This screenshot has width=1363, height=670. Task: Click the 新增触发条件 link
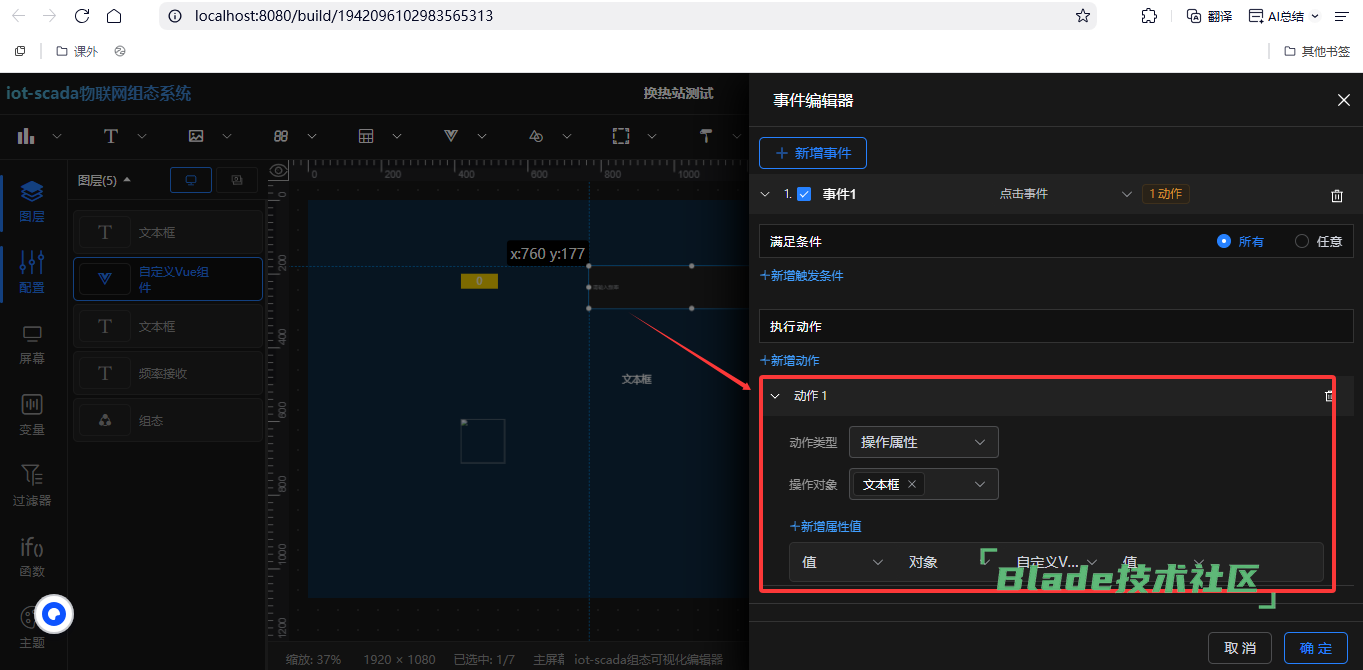802,276
